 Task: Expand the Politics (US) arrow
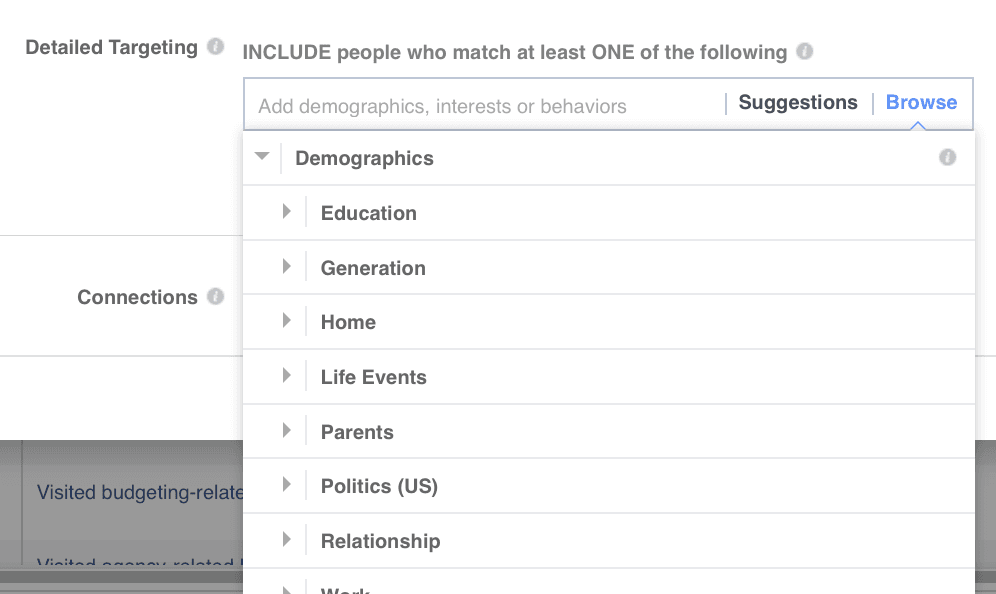pos(287,485)
